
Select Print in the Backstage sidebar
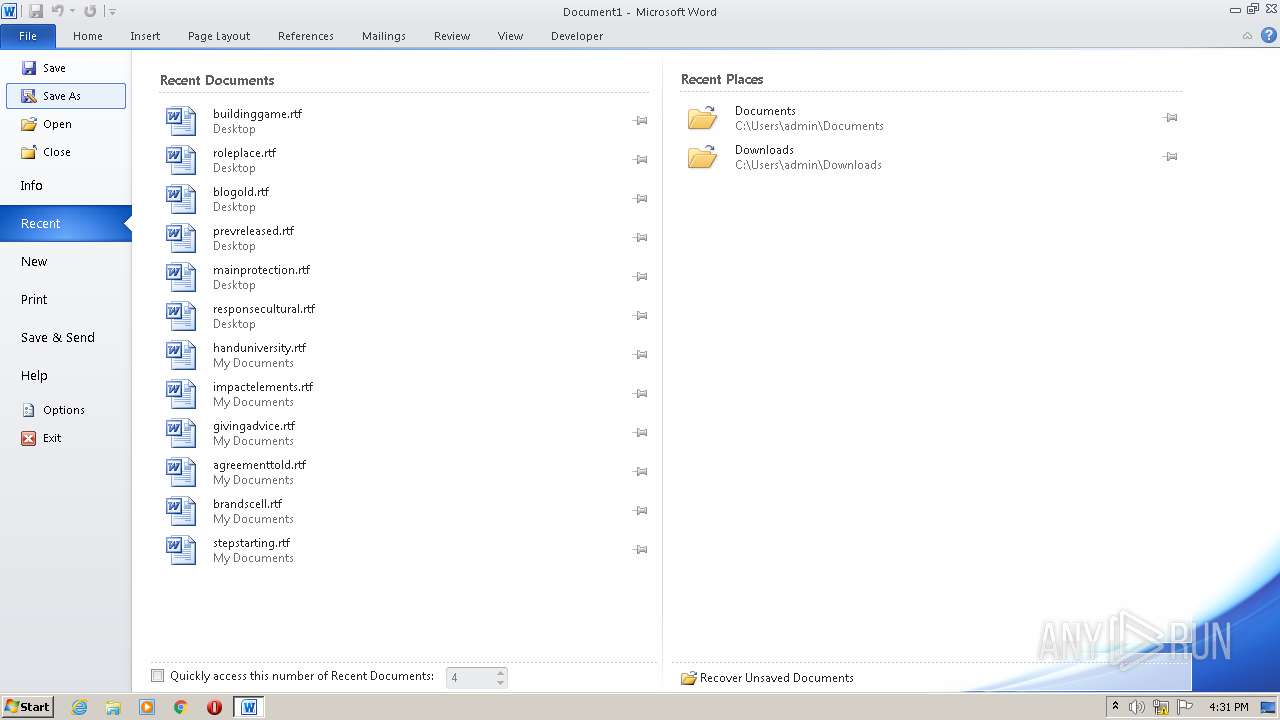point(66,300)
